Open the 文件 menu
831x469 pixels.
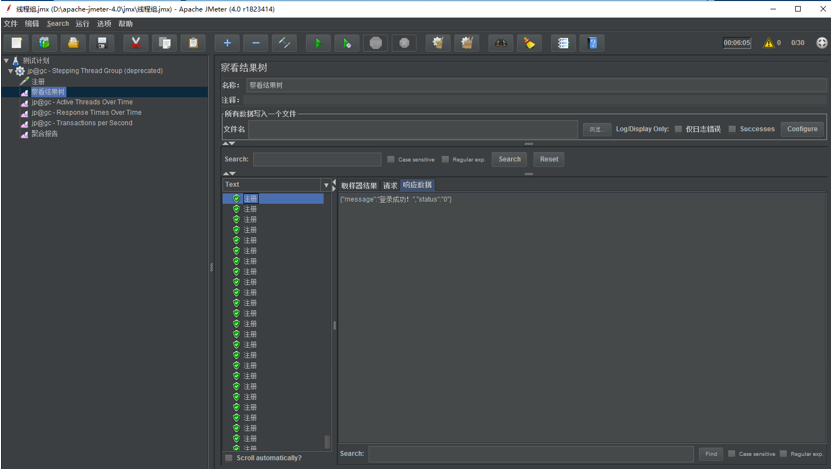pos(10,24)
